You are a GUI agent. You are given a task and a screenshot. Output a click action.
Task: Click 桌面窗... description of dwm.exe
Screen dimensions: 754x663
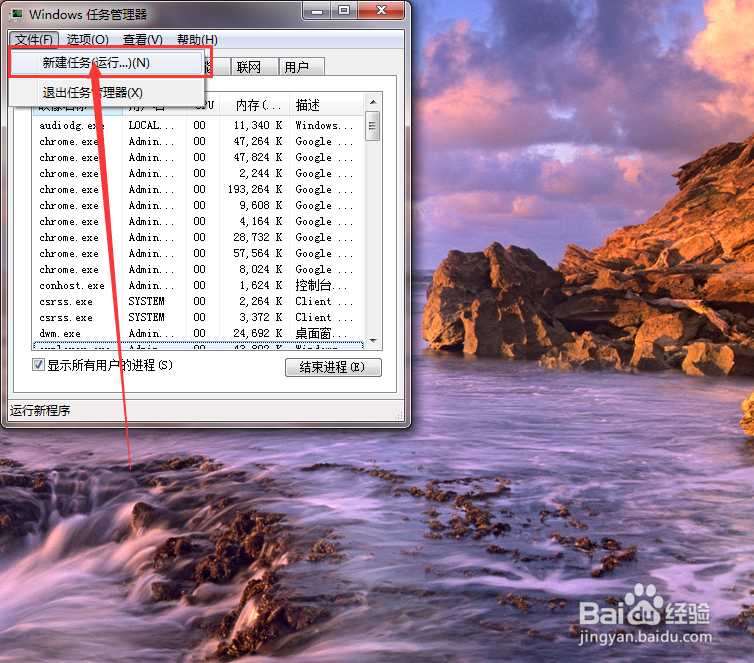point(321,334)
